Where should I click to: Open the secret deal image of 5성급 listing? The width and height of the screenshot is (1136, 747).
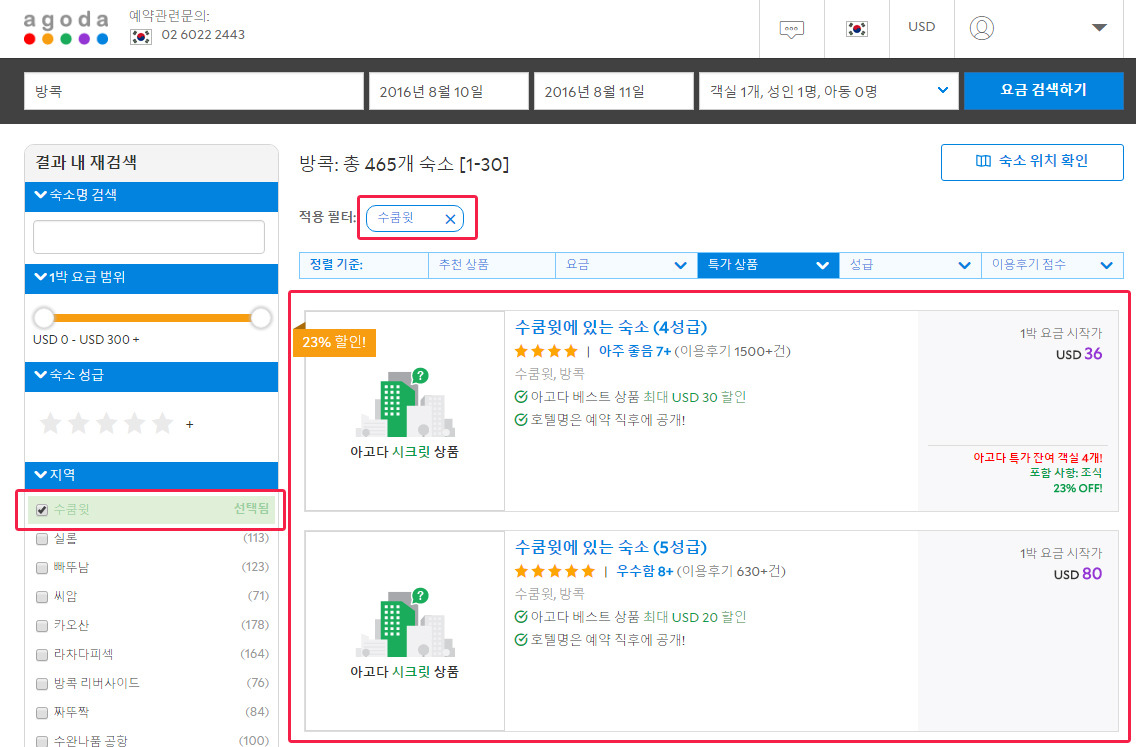[404, 630]
